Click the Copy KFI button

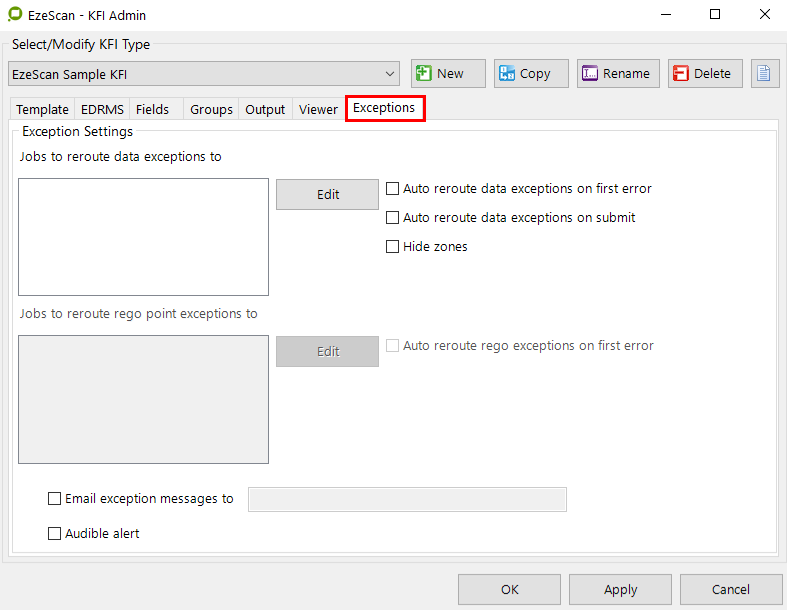point(531,73)
